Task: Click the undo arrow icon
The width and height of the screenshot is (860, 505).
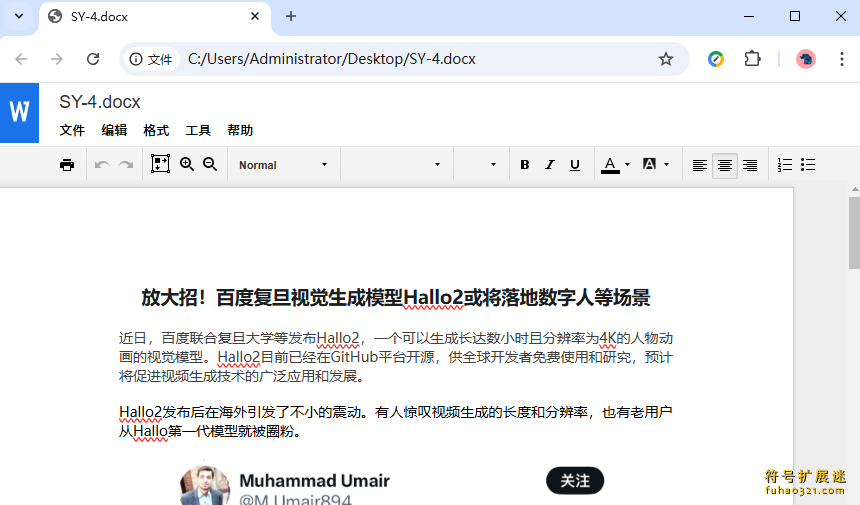Action: click(x=102, y=165)
